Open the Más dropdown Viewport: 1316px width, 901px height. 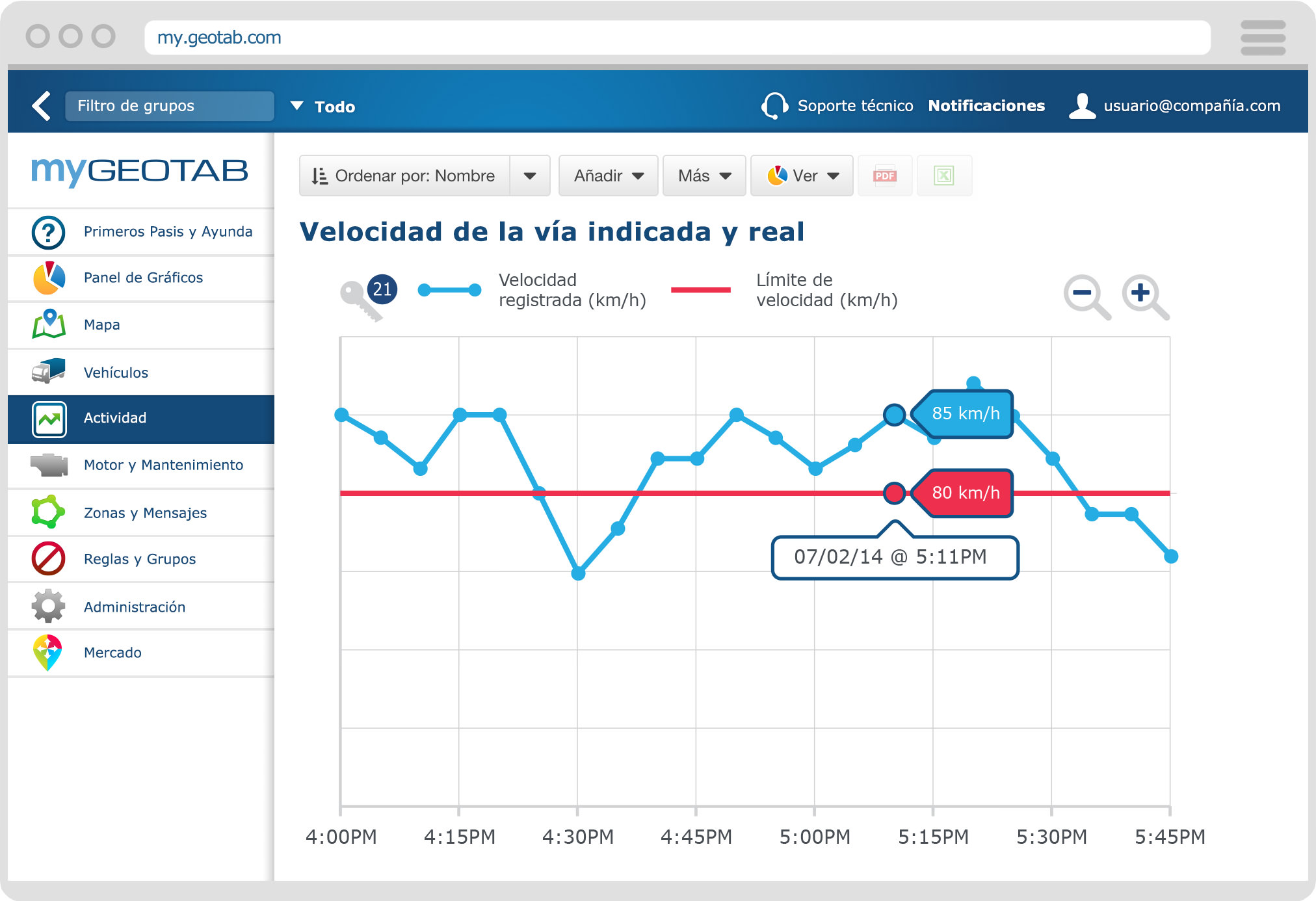click(x=704, y=176)
